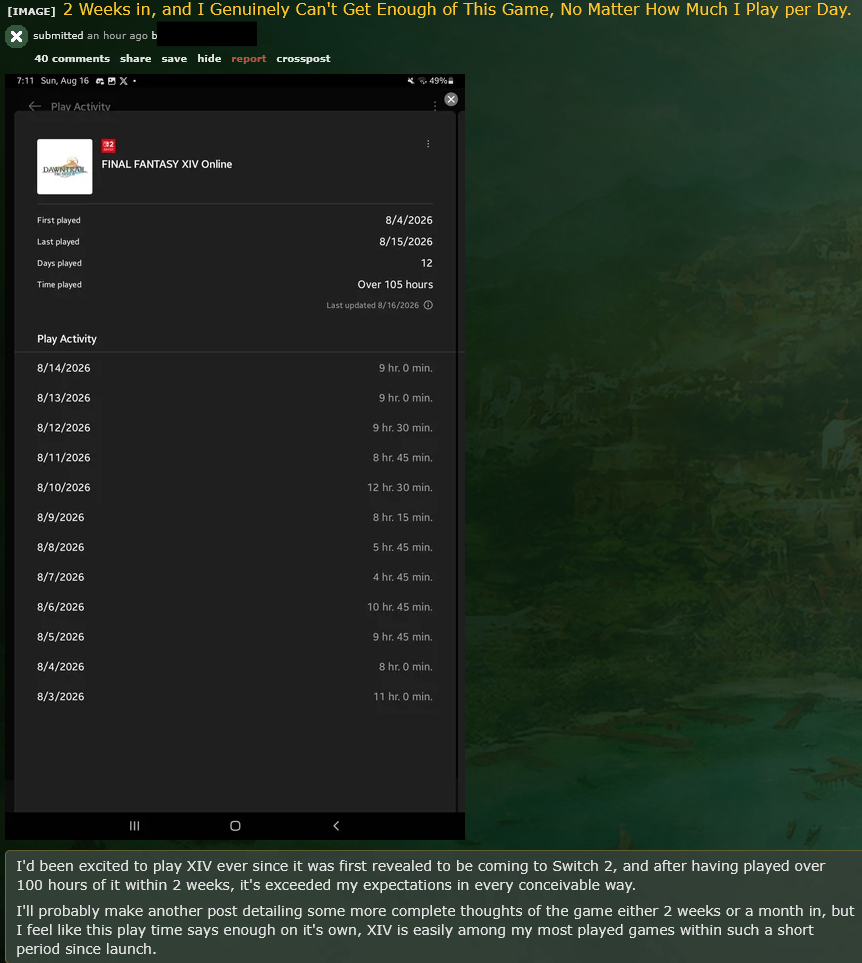Save the post using the save link
862x963 pixels.
pos(174,58)
